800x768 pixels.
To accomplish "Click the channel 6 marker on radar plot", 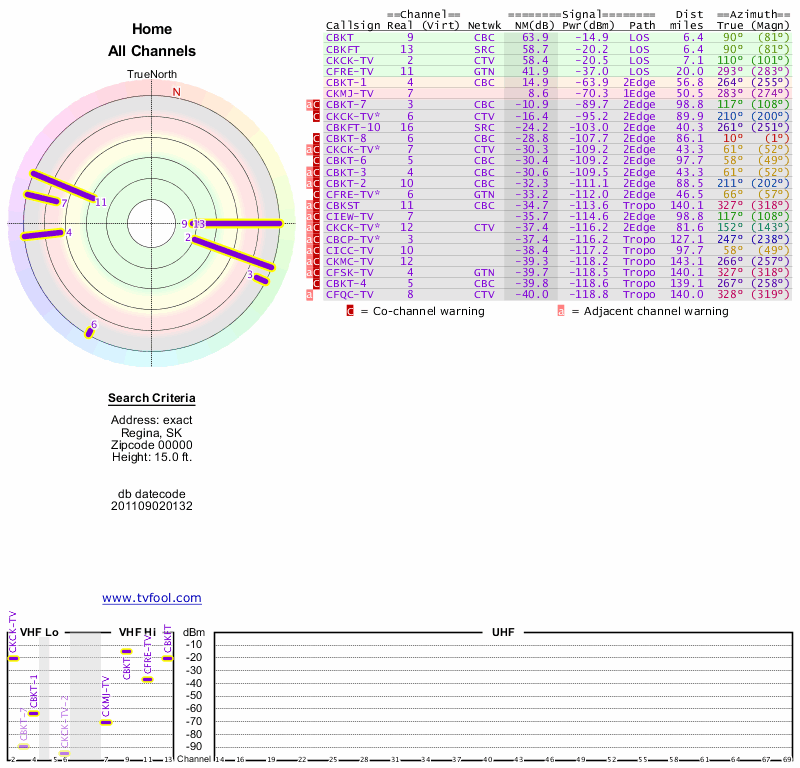I will (x=89, y=333).
